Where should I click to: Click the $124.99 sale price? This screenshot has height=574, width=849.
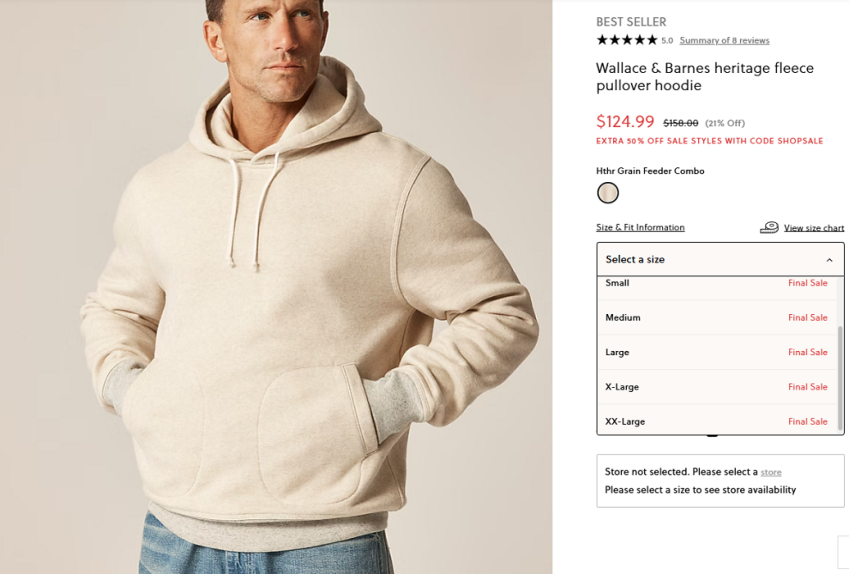click(x=625, y=122)
